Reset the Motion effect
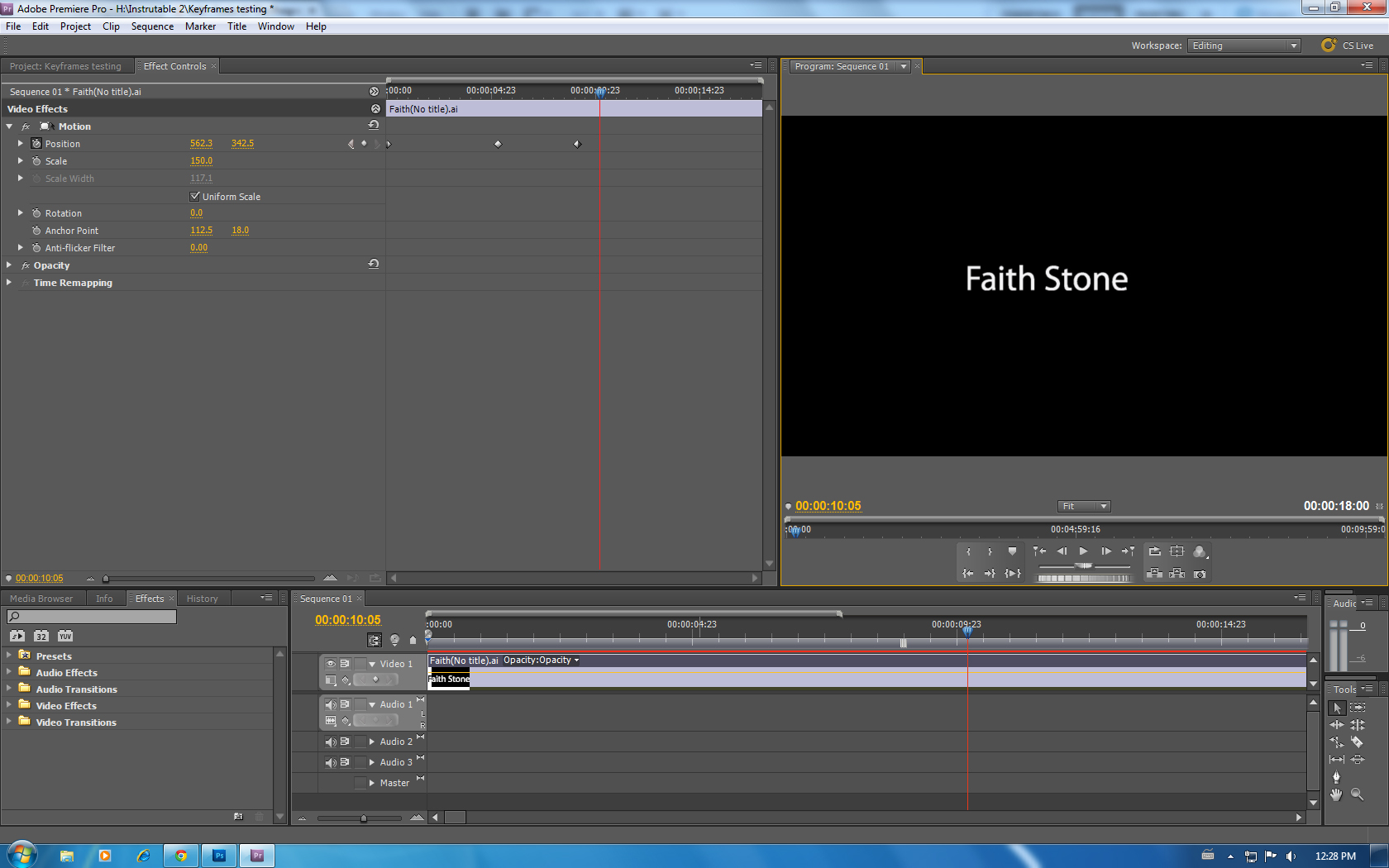 pyautogui.click(x=374, y=126)
